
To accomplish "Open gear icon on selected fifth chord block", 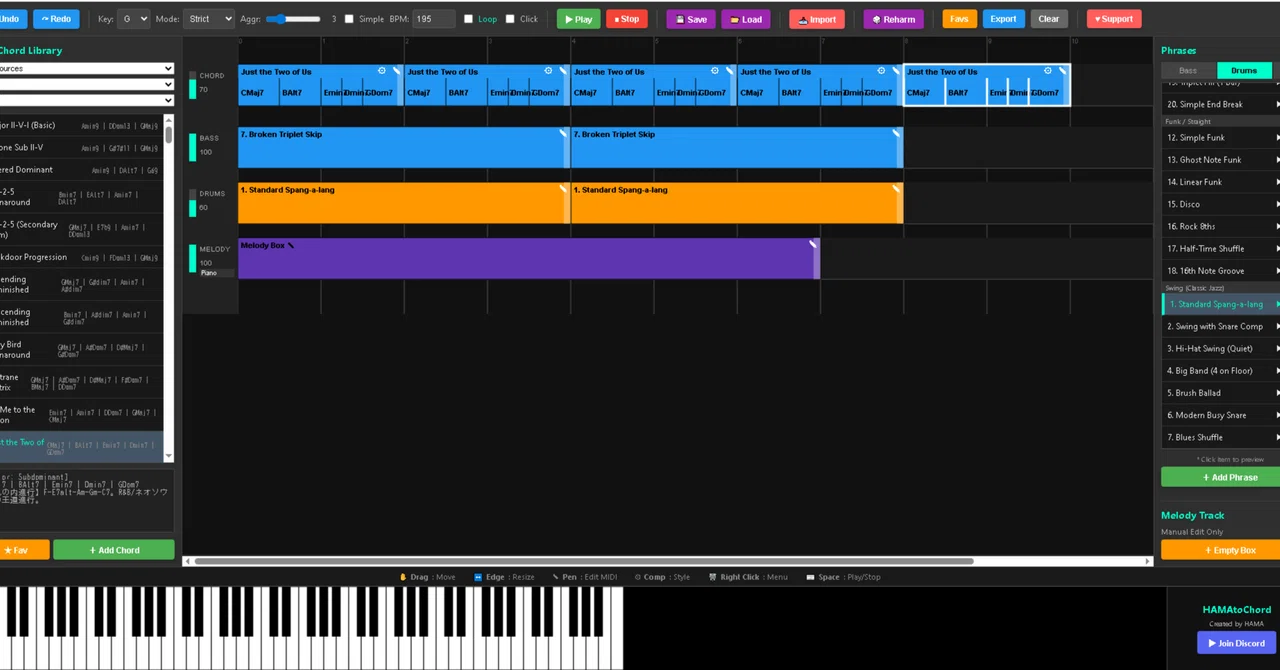I will coord(1048,71).
